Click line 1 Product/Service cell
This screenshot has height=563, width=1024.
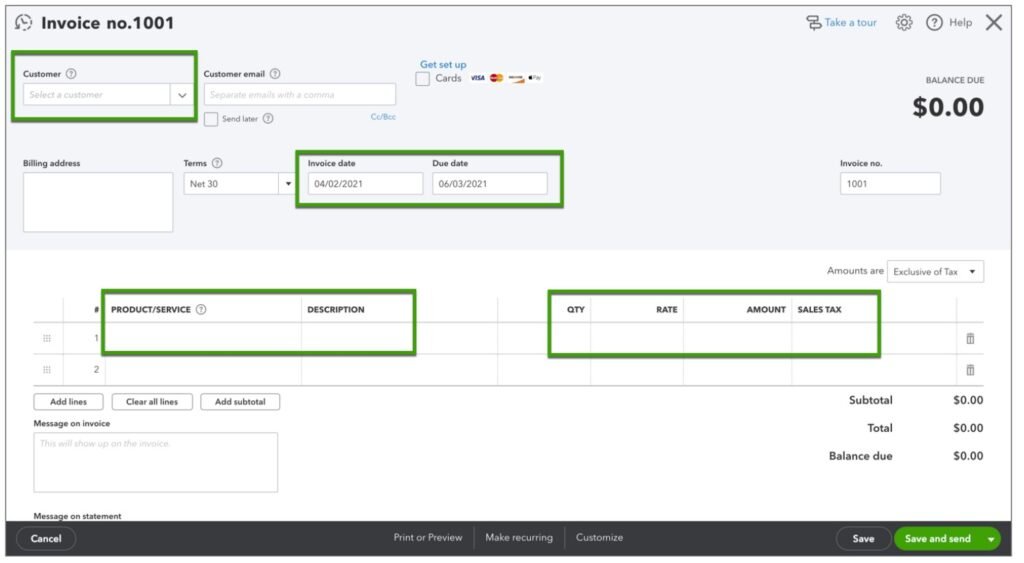(x=203, y=338)
